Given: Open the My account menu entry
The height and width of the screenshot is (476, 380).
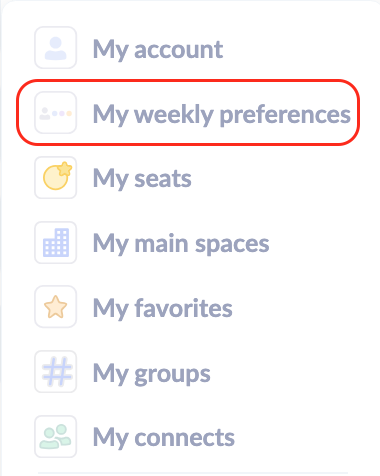Looking at the screenshot, I should 158,50.
